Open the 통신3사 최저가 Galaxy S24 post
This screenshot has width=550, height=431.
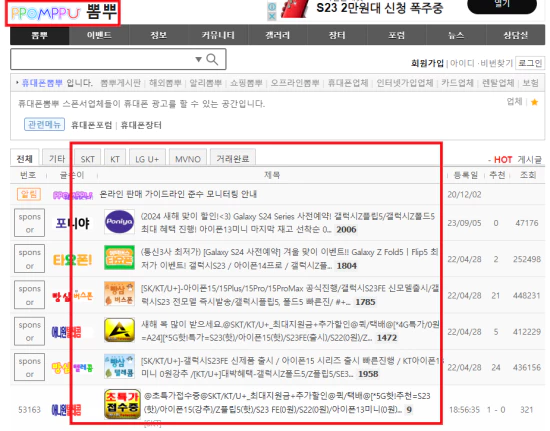[x=289, y=258]
